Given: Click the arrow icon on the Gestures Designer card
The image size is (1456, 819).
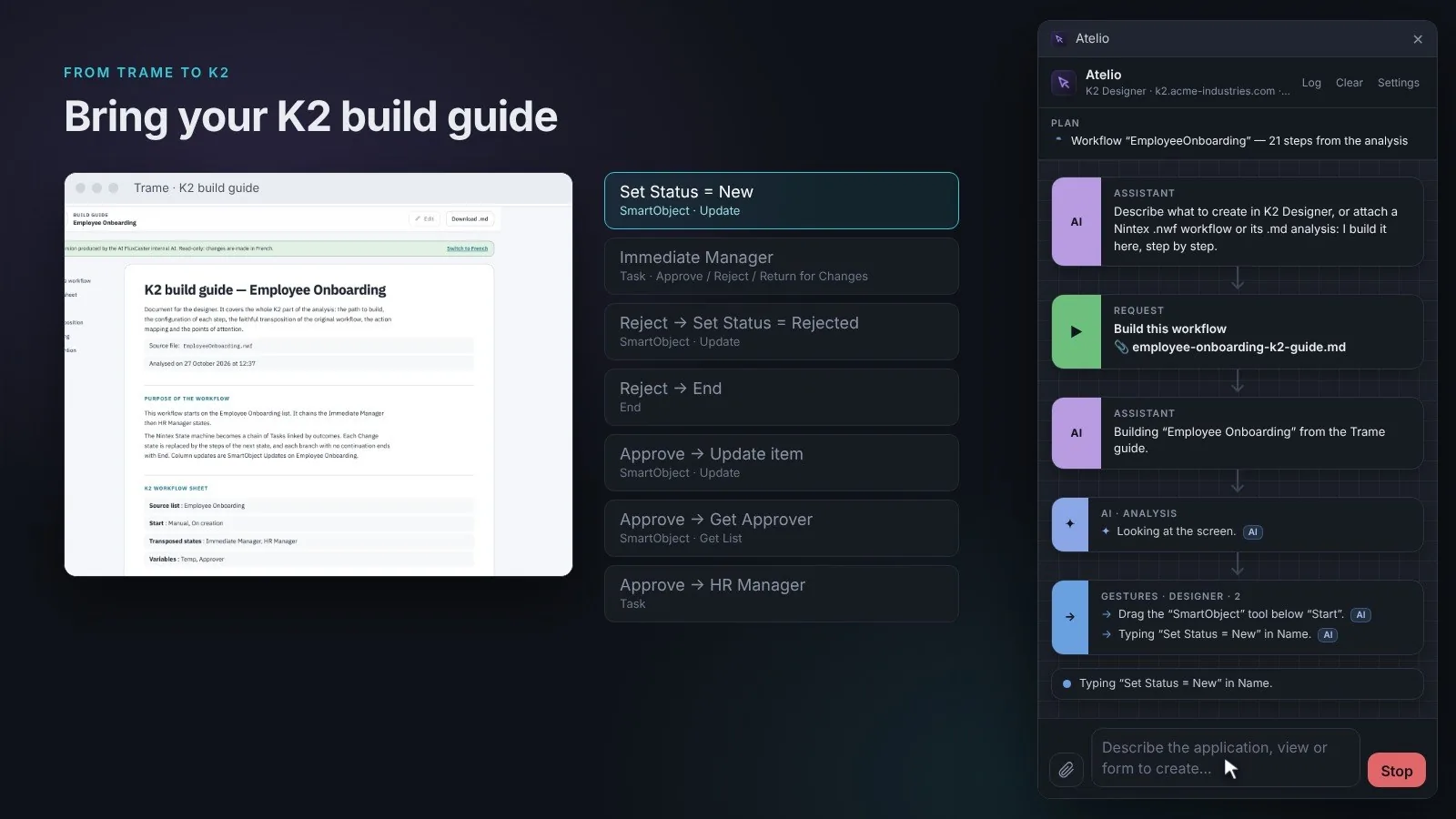Looking at the screenshot, I should click(x=1070, y=617).
